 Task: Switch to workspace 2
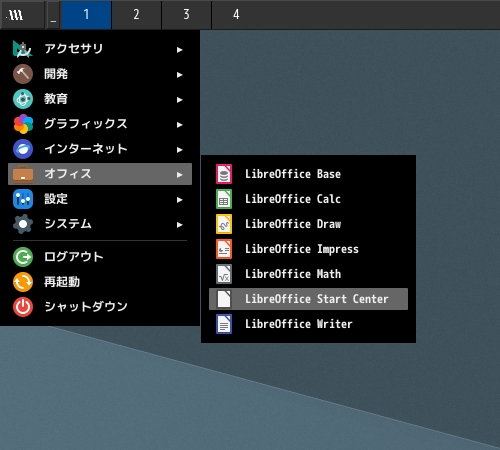[136, 15]
